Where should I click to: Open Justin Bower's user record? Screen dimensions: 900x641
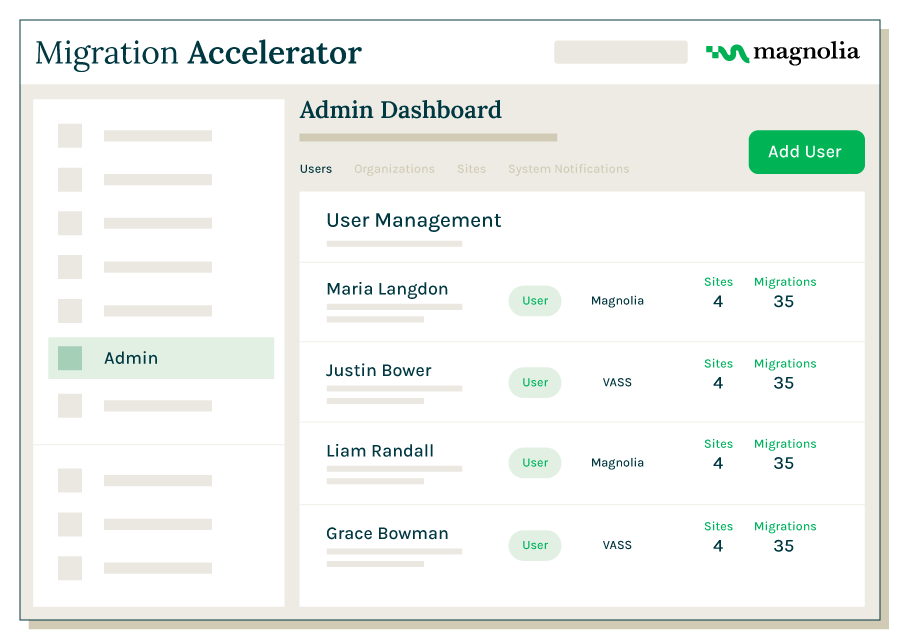pos(379,370)
